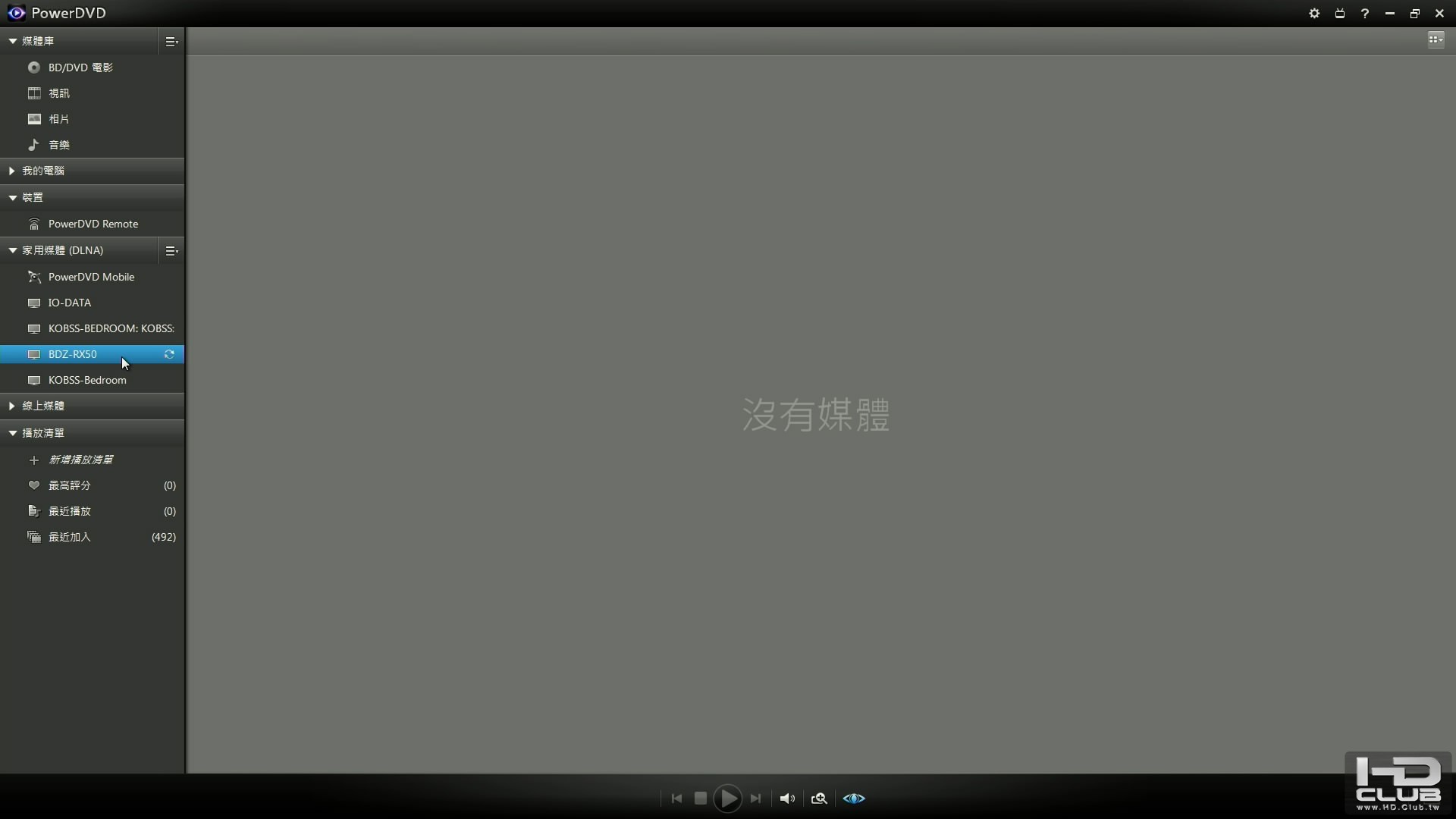Collapse the 裝置 section
Screen dimensions: 1456x819
tap(12, 198)
